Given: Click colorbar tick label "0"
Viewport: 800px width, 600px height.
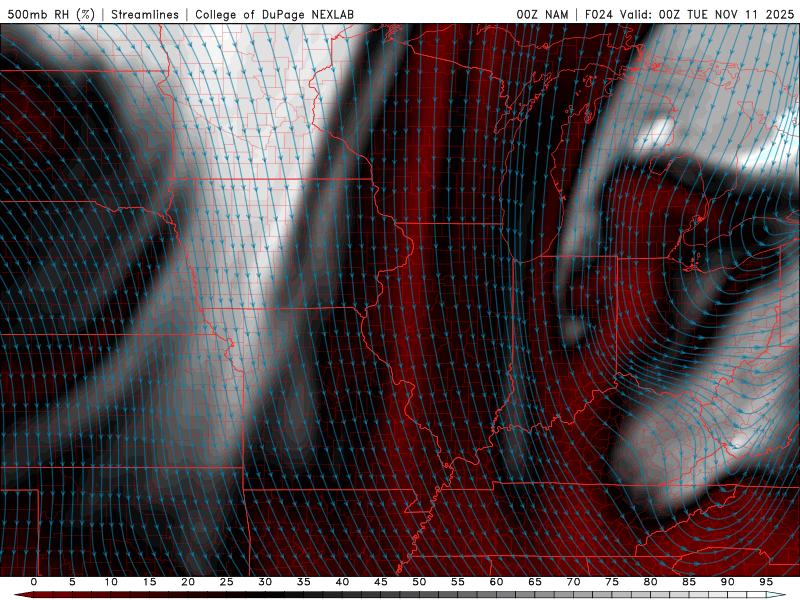Looking at the screenshot, I should (x=34, y=582).
